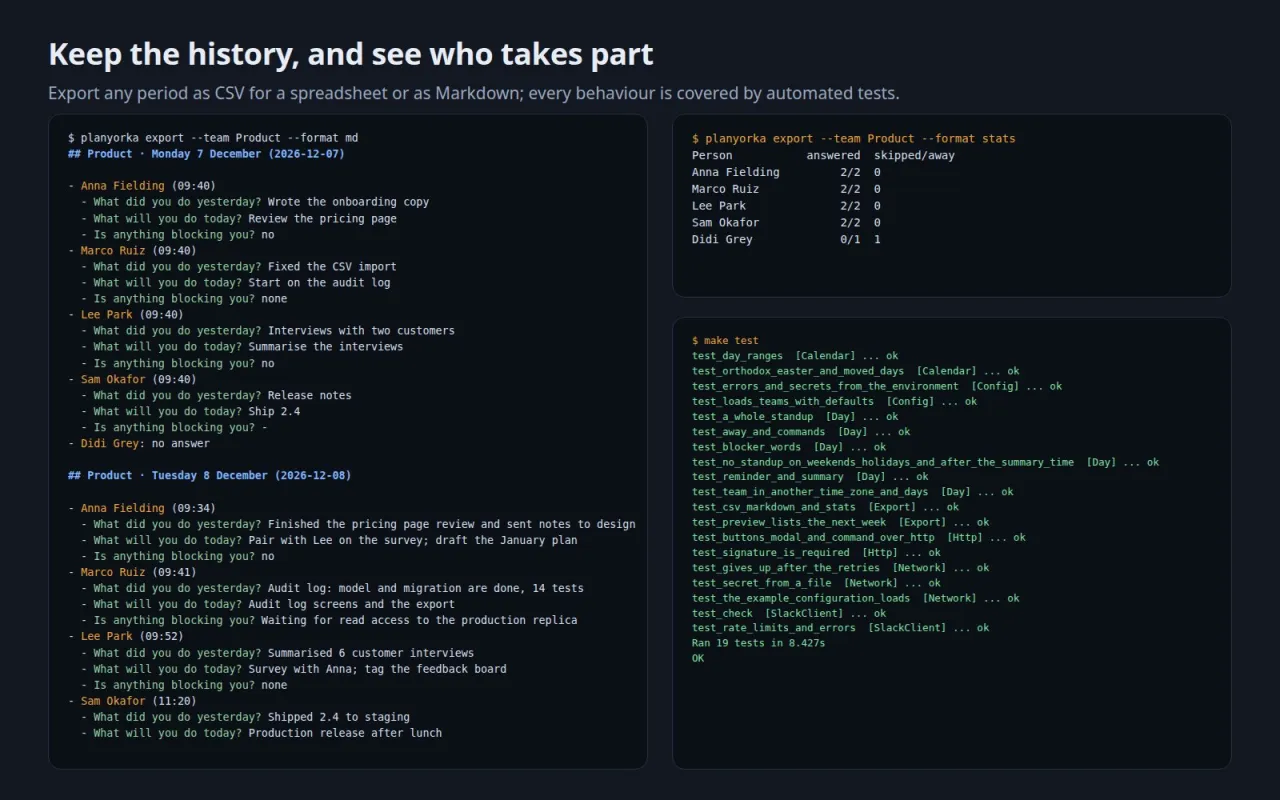Click "Waiting for read access to the production replica"
This screenshot has width=1280, height=800.
(x=419, y=620)
